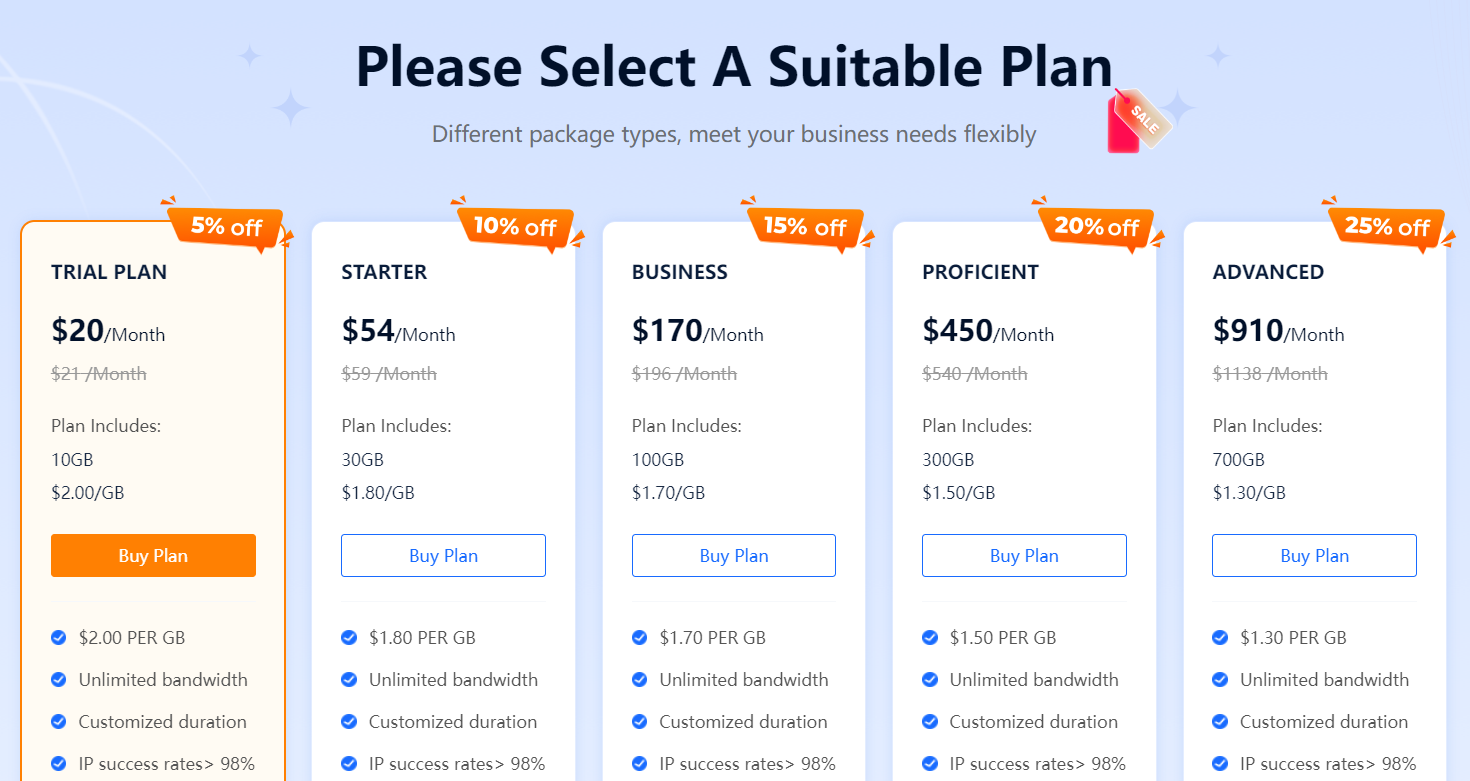Click checkmark beside Advanced IP success rates
Screen dimensions: 1470x781
point(1220,764)
